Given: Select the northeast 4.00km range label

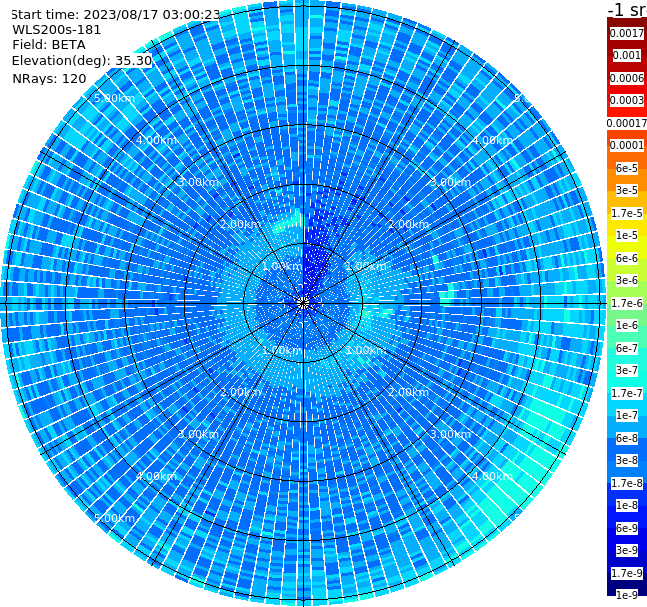Looking at the screenshot, I should tap(492, 140).
